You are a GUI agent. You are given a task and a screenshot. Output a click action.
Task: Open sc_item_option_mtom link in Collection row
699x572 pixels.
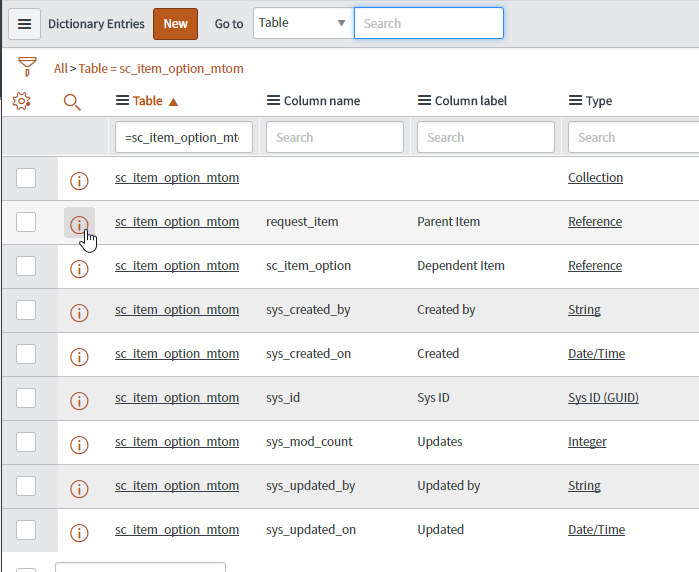point(177,178)
